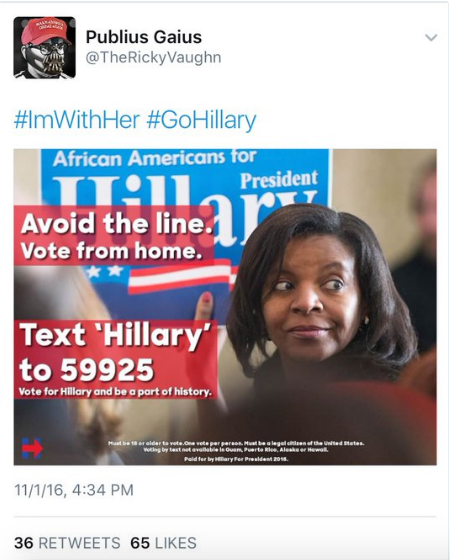450x560 pixels.
Task: Click the 'Text Hillary to 59925' banner
Action: [116, 359]
